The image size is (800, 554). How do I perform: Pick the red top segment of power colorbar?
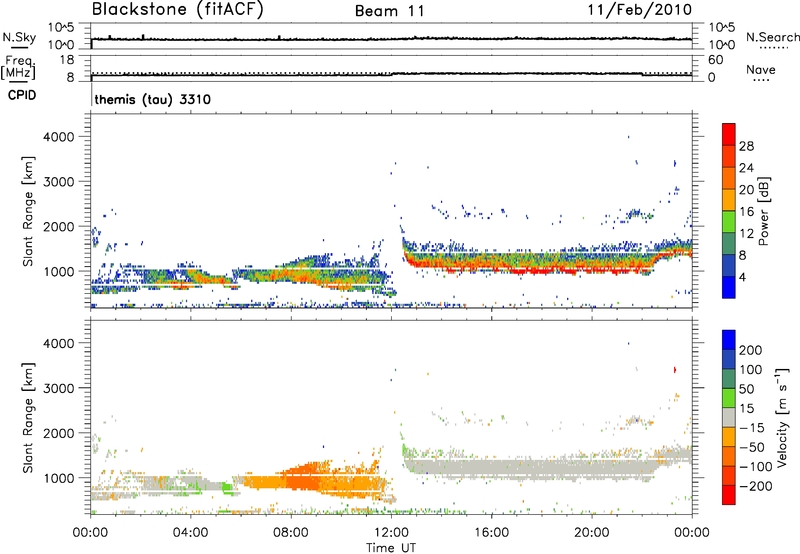coord(729,134)
